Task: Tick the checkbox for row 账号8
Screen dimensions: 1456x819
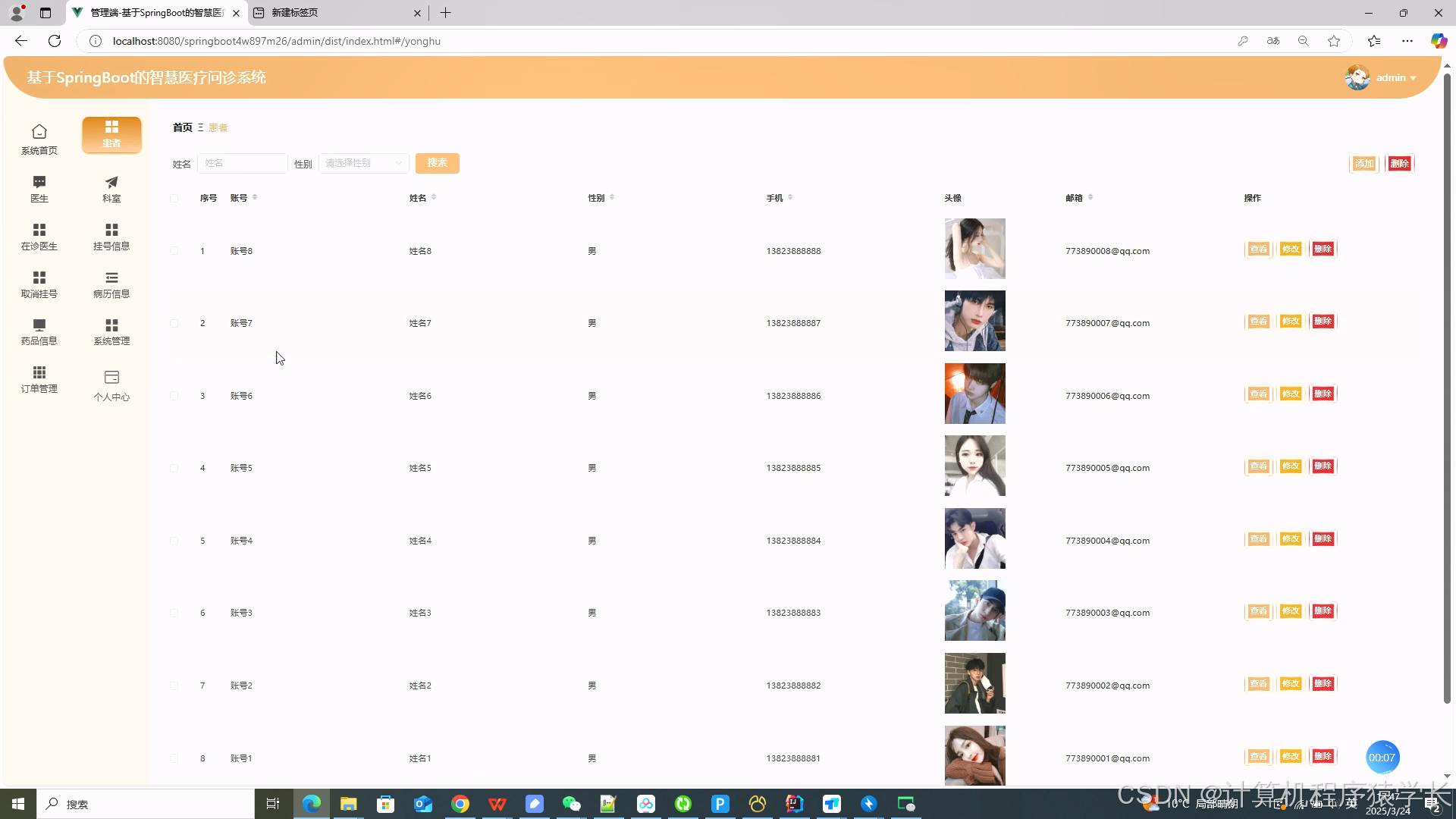Action: coord(174,251)
